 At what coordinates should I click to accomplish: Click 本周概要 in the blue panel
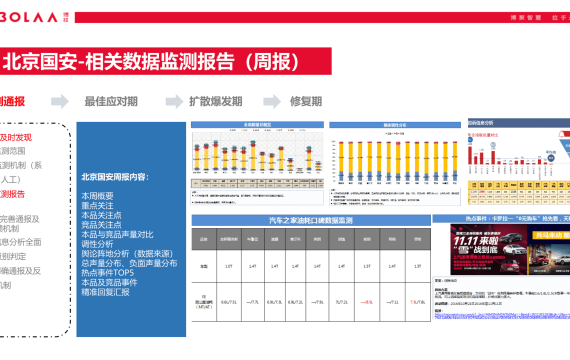pos(97,196)
